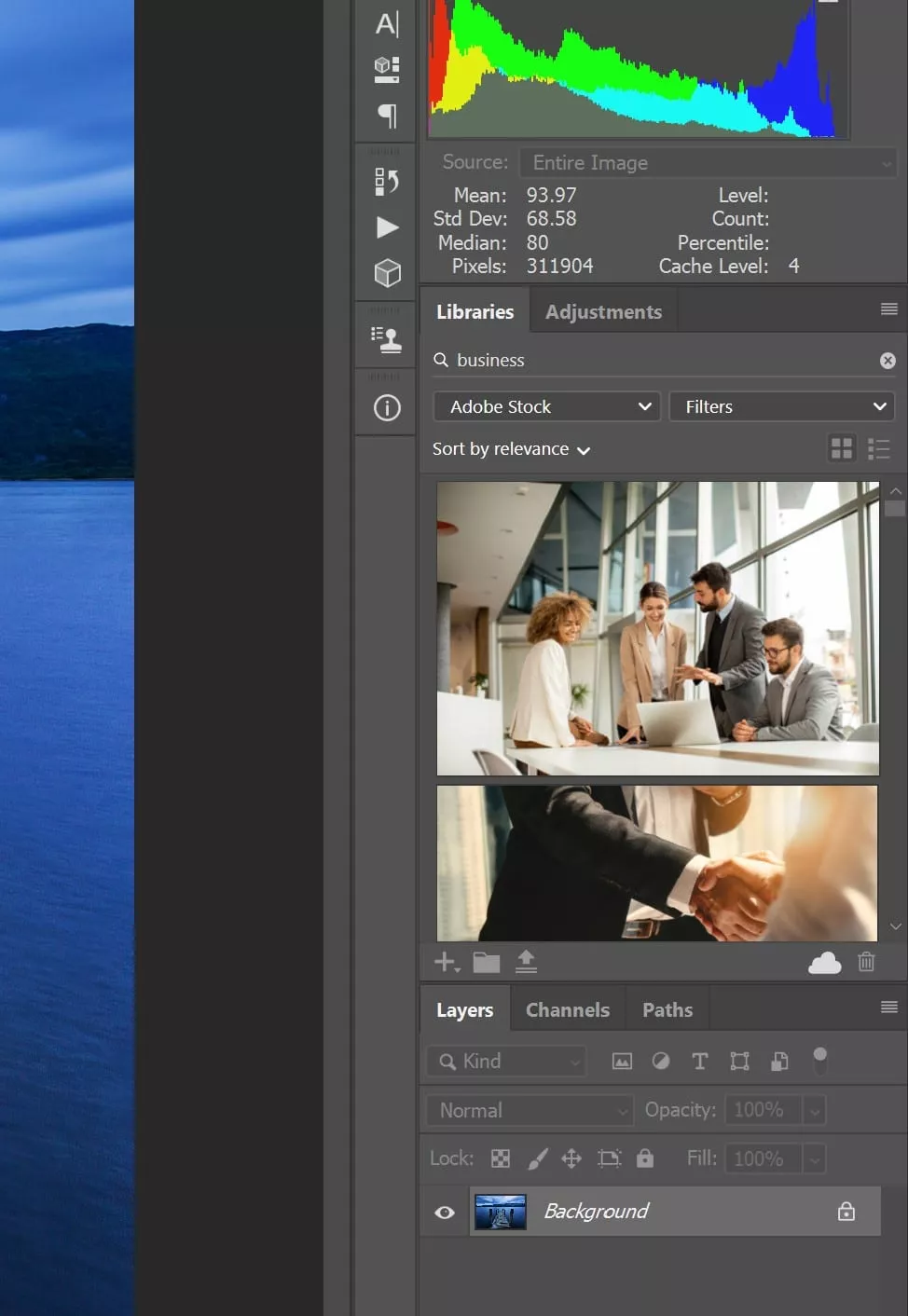Switch to the Layers tab
The image size is (908, 1316).
point(465,1010)
